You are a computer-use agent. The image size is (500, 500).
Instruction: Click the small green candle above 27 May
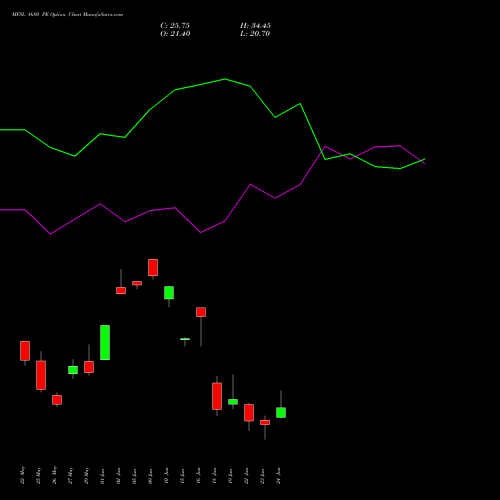pos(73,370)
